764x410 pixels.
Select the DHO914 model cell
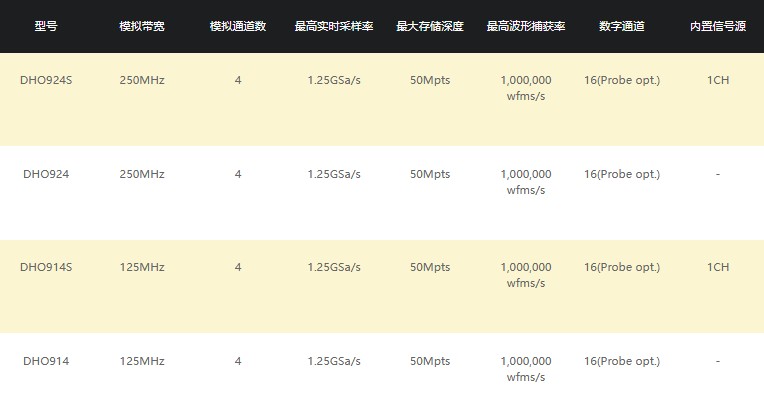(x=46, y=361)
